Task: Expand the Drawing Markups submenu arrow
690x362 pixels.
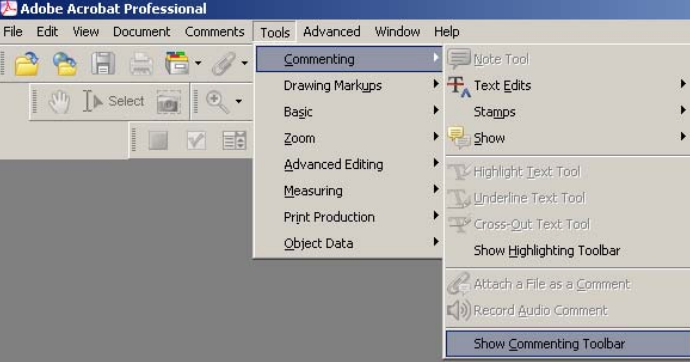Action: (x=436, y=84)
